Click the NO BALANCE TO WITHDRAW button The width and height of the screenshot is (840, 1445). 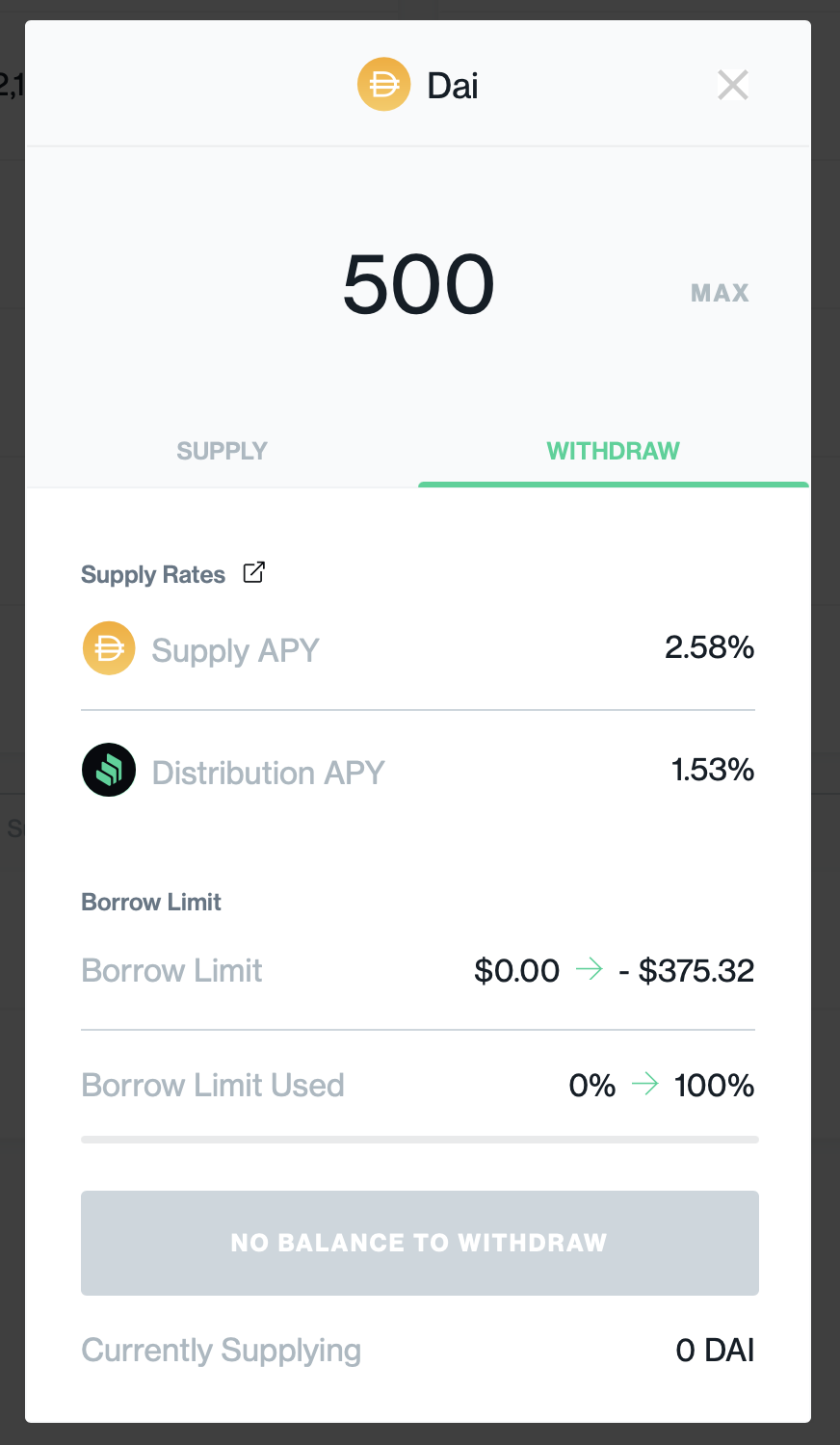419,1243
